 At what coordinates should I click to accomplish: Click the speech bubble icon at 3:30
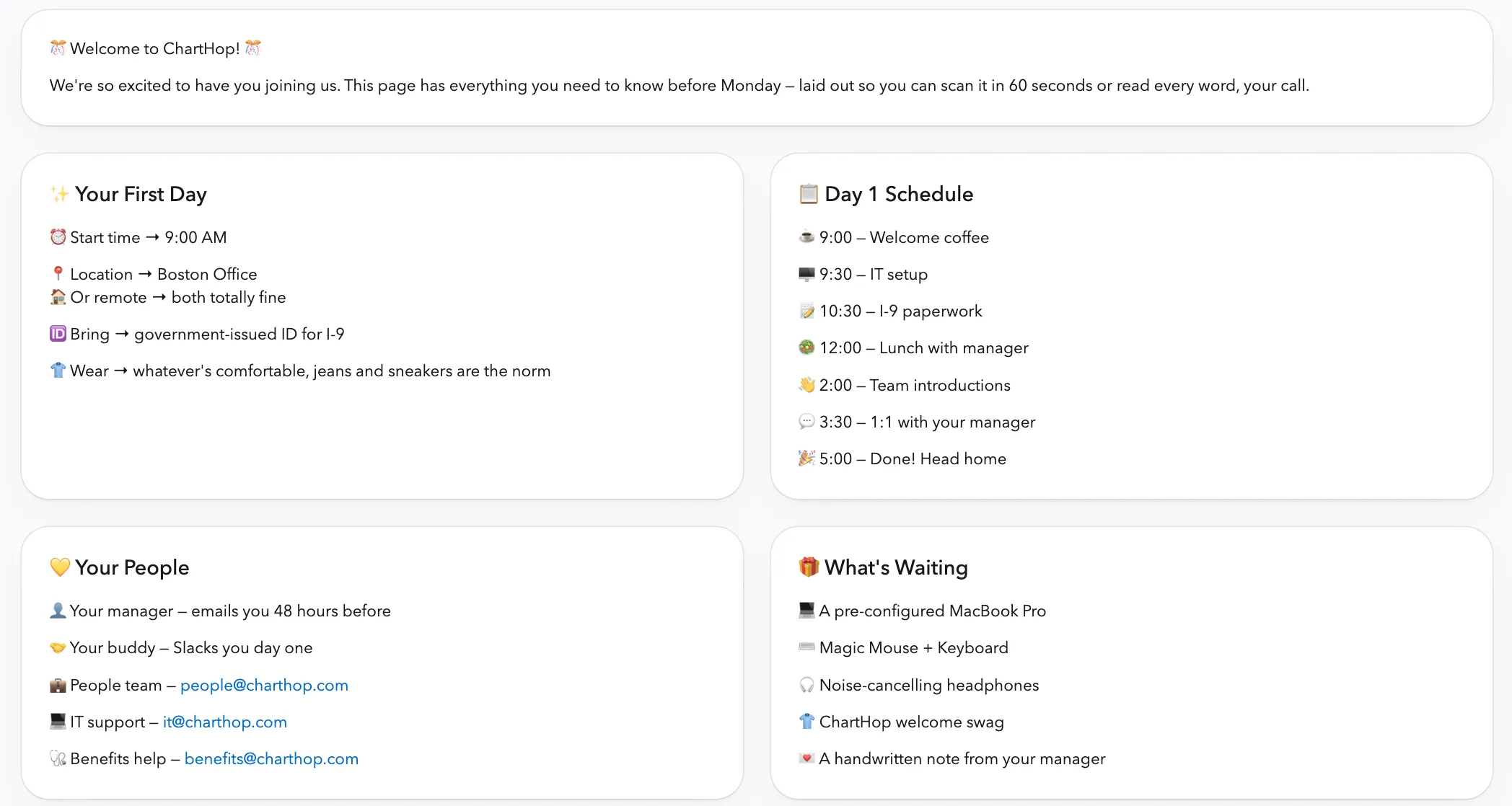[806, 422]
